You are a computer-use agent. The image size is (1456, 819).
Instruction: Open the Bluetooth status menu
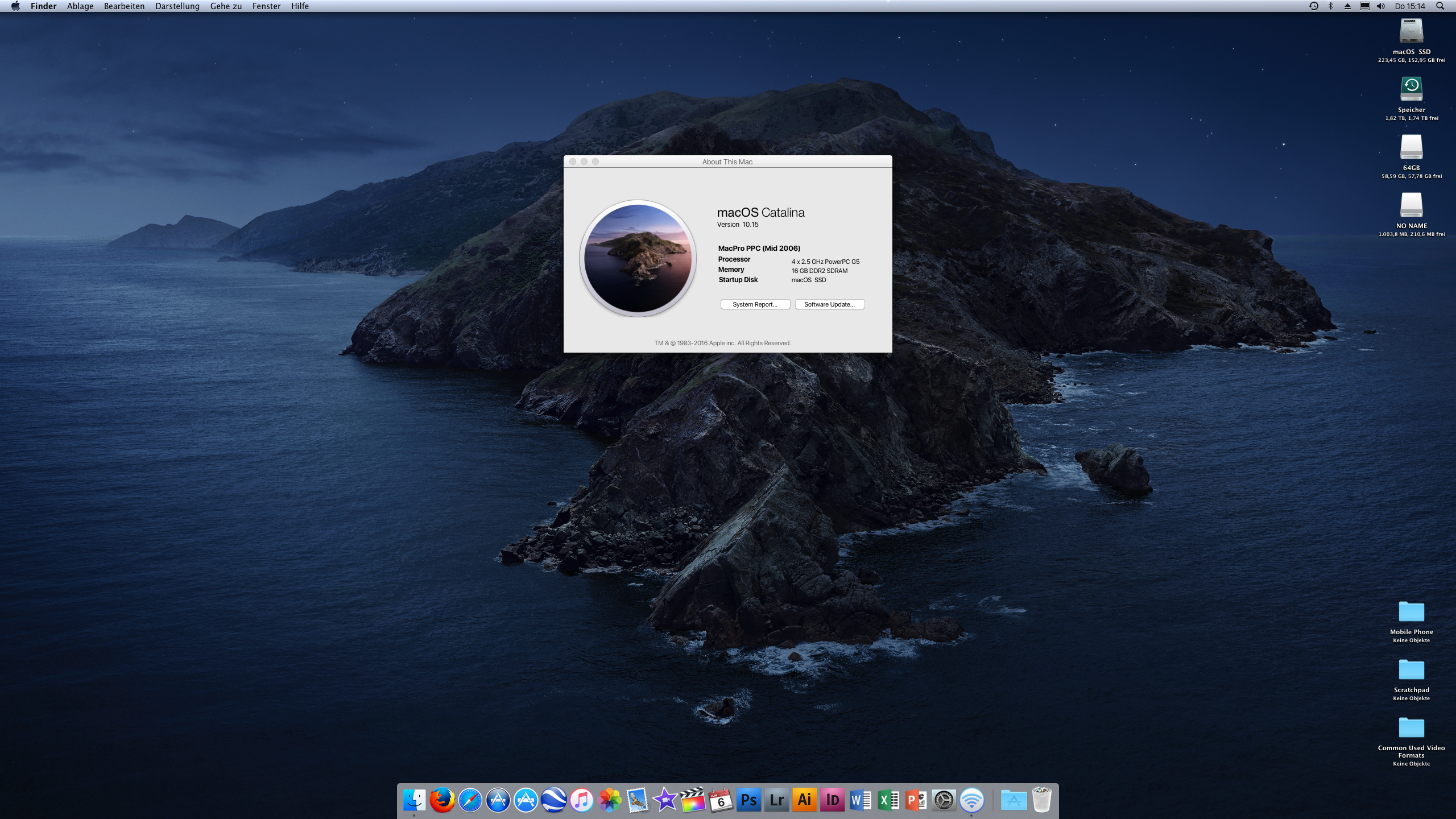click(x=1330, y=6)
